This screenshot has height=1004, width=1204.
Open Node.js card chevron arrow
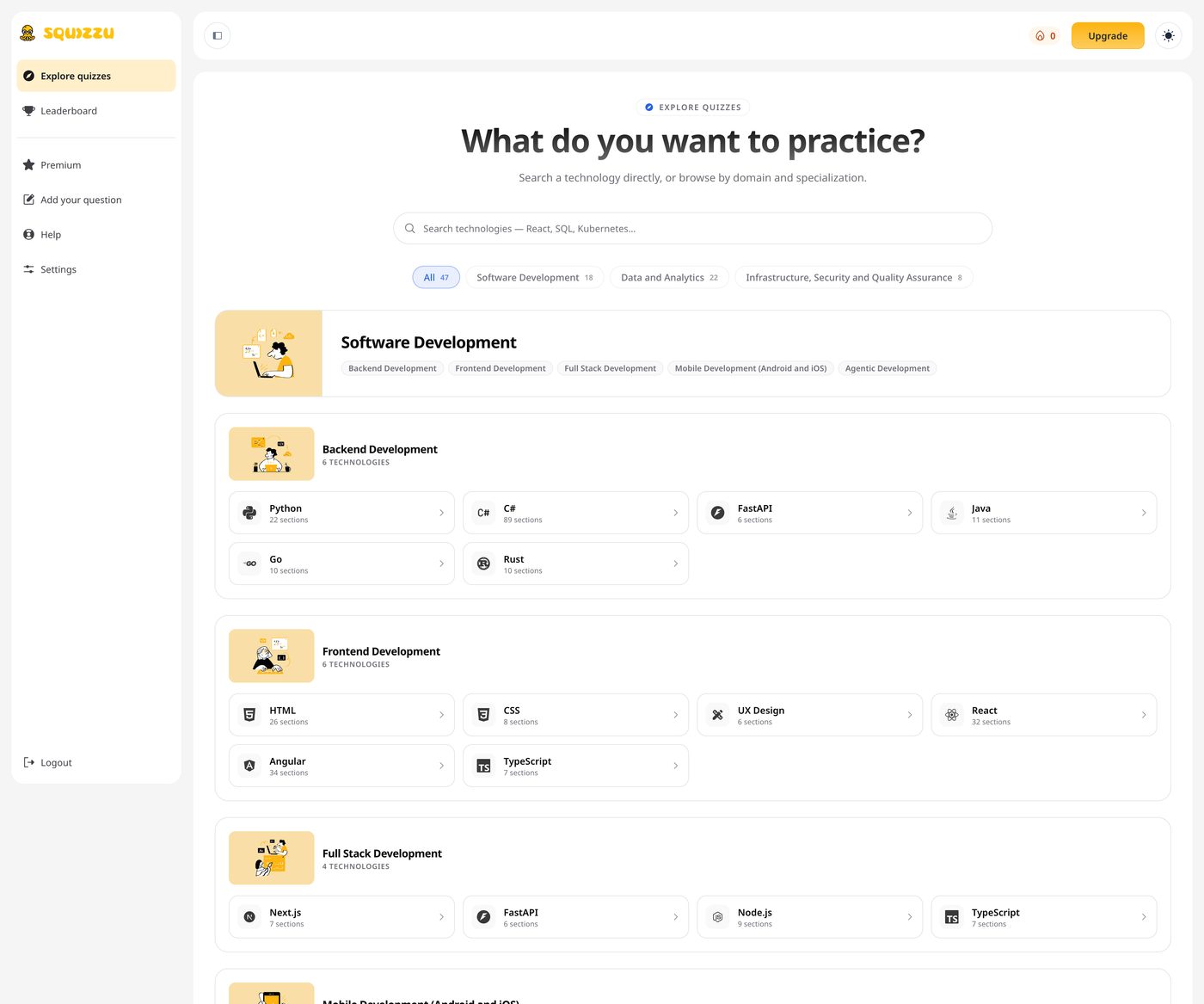pyautogui.click(x=910, y=917)
